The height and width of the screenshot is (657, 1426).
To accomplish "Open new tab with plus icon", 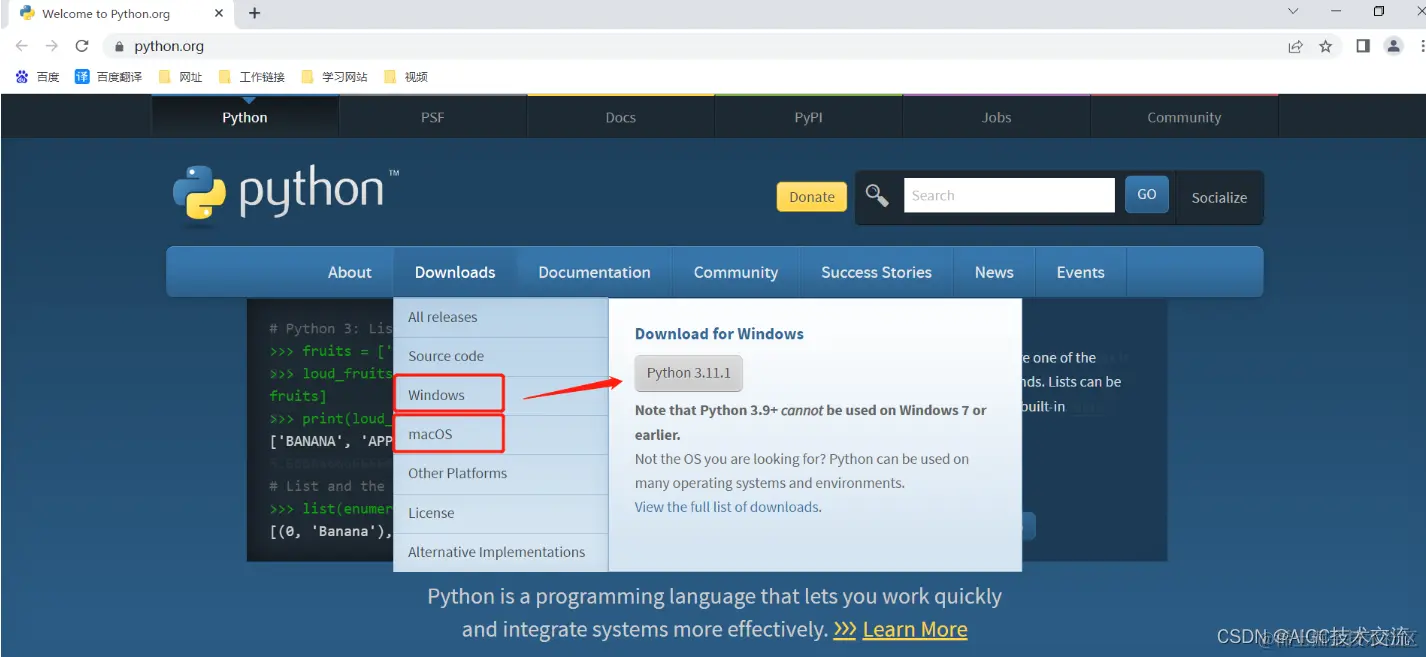I will [254, 13].
